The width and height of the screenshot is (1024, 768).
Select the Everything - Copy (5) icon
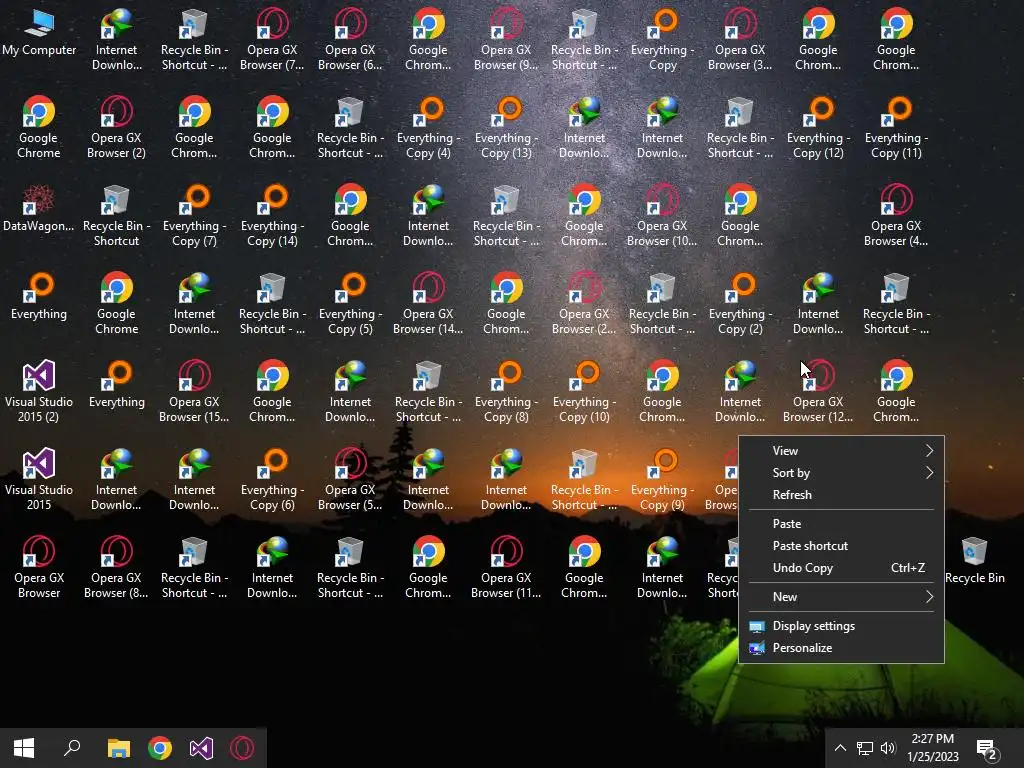click(x=350, y=304)
